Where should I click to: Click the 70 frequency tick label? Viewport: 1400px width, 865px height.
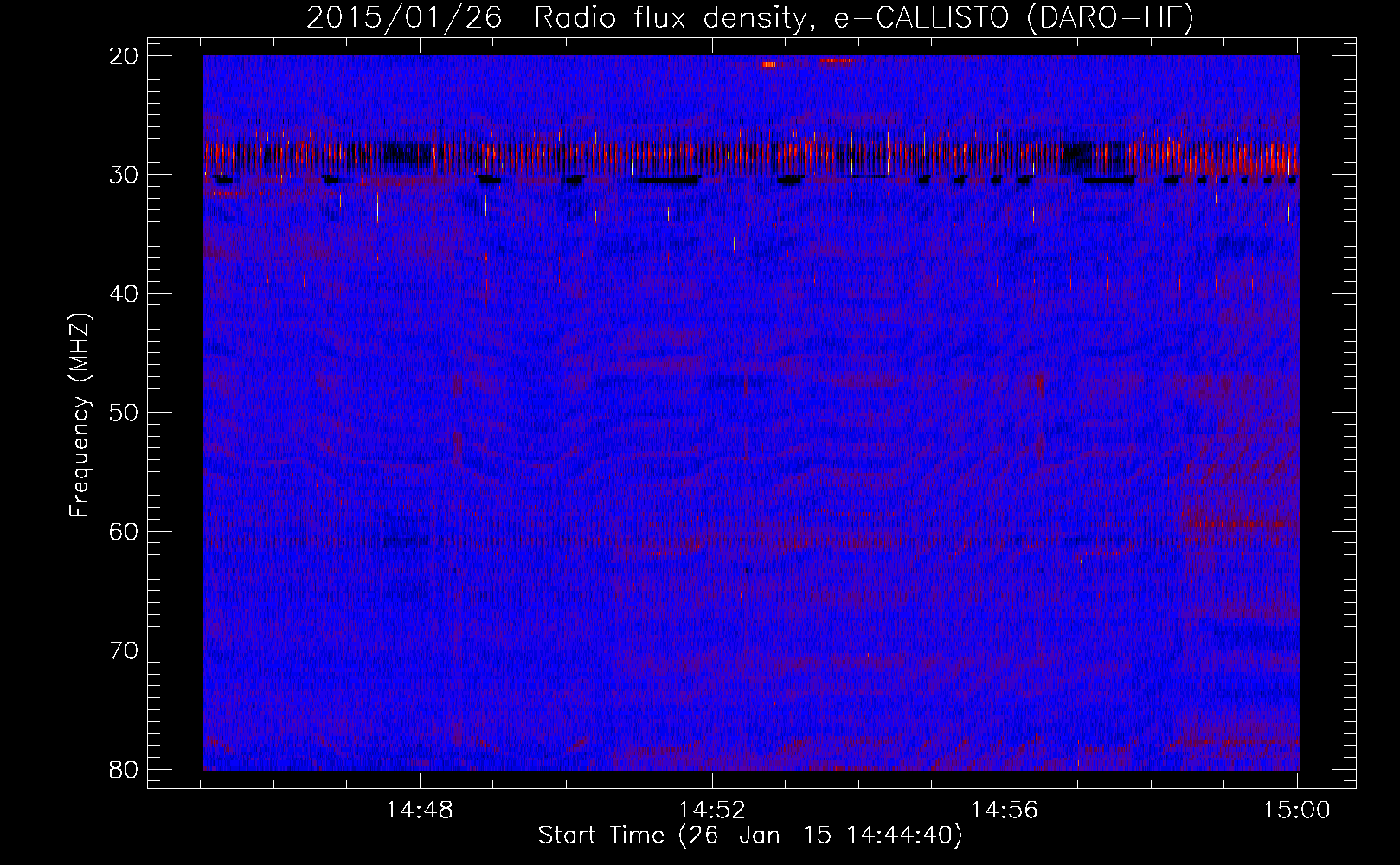pyautogui.click(x=125, y=650)
